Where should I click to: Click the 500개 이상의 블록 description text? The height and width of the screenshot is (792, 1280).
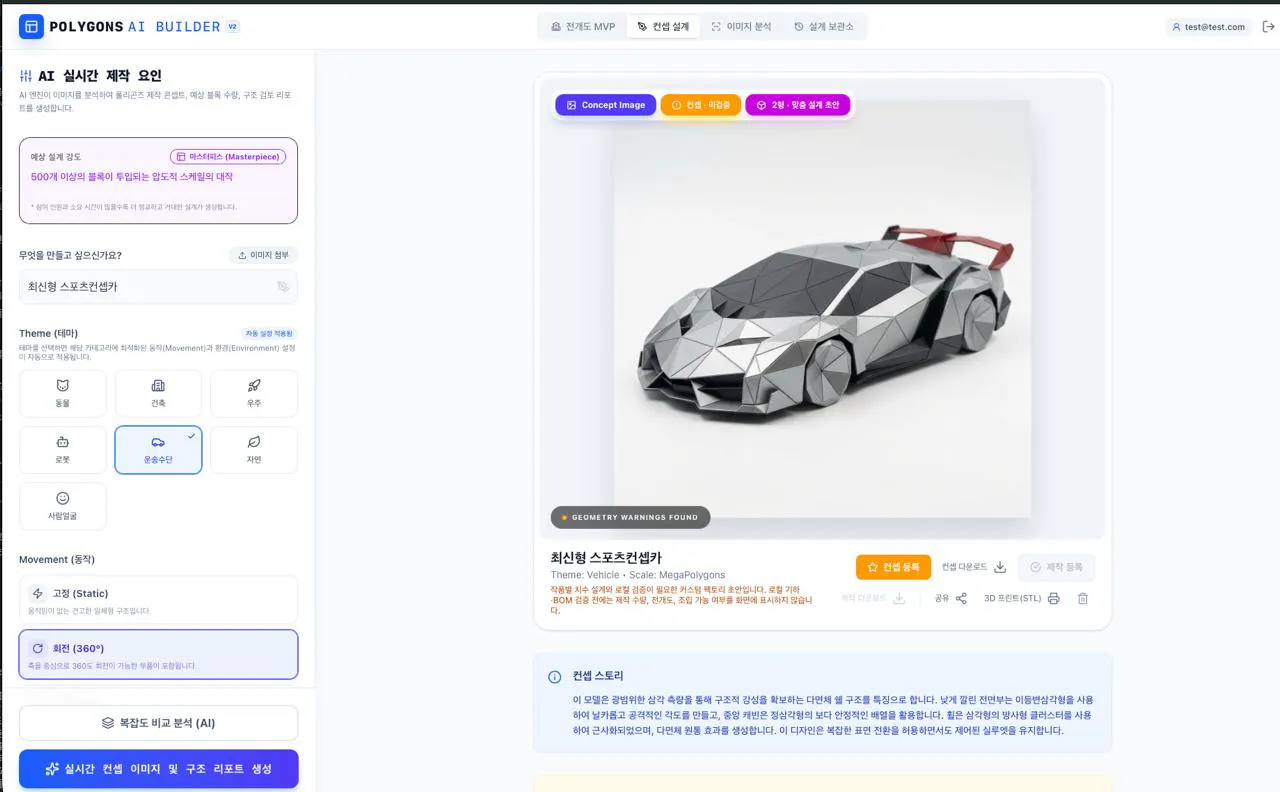tap(132, 177)
